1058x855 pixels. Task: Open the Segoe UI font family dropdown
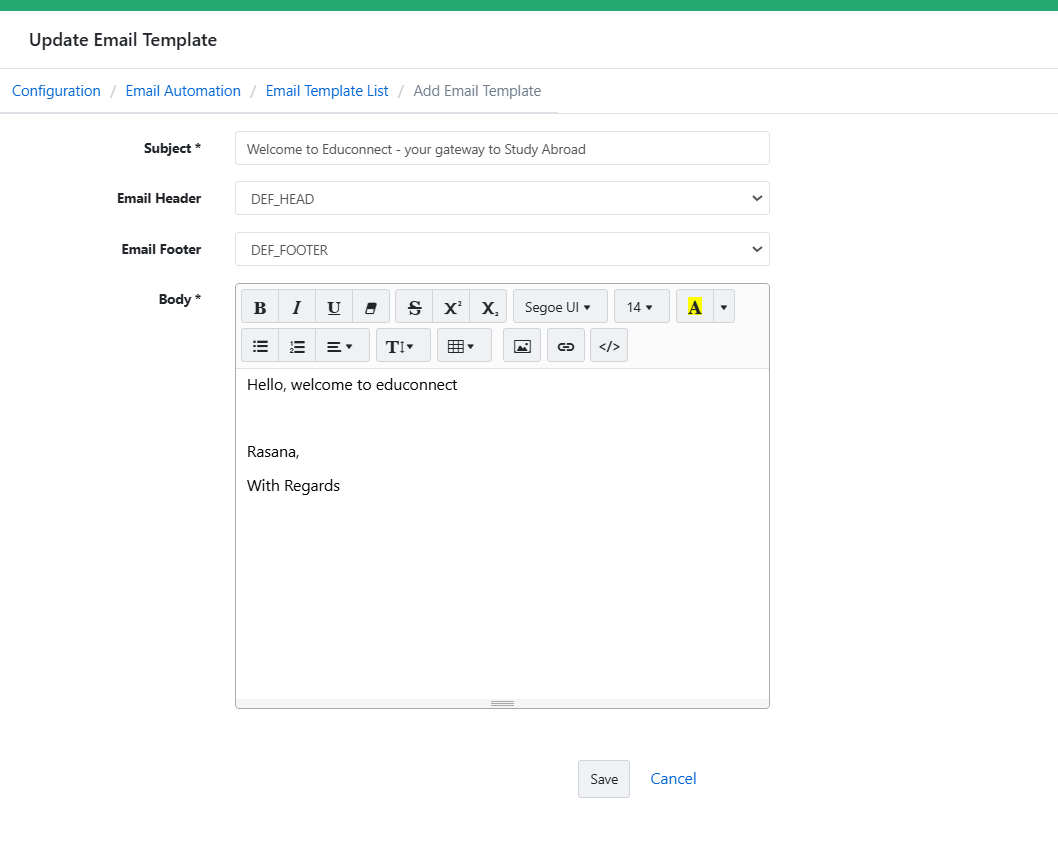pos(560,307)
